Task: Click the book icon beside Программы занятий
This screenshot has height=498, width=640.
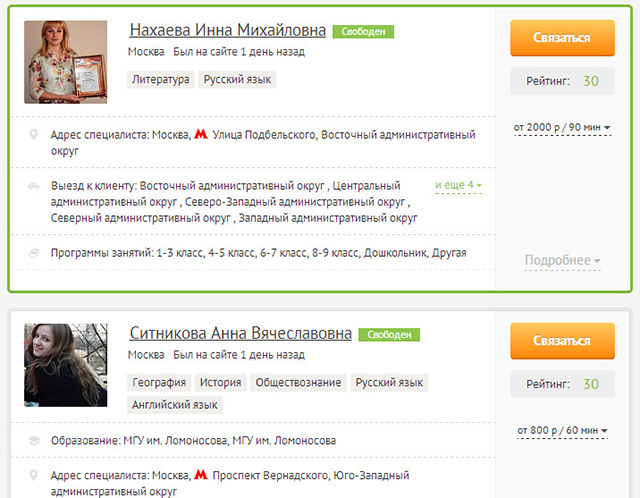Action: 34,253
